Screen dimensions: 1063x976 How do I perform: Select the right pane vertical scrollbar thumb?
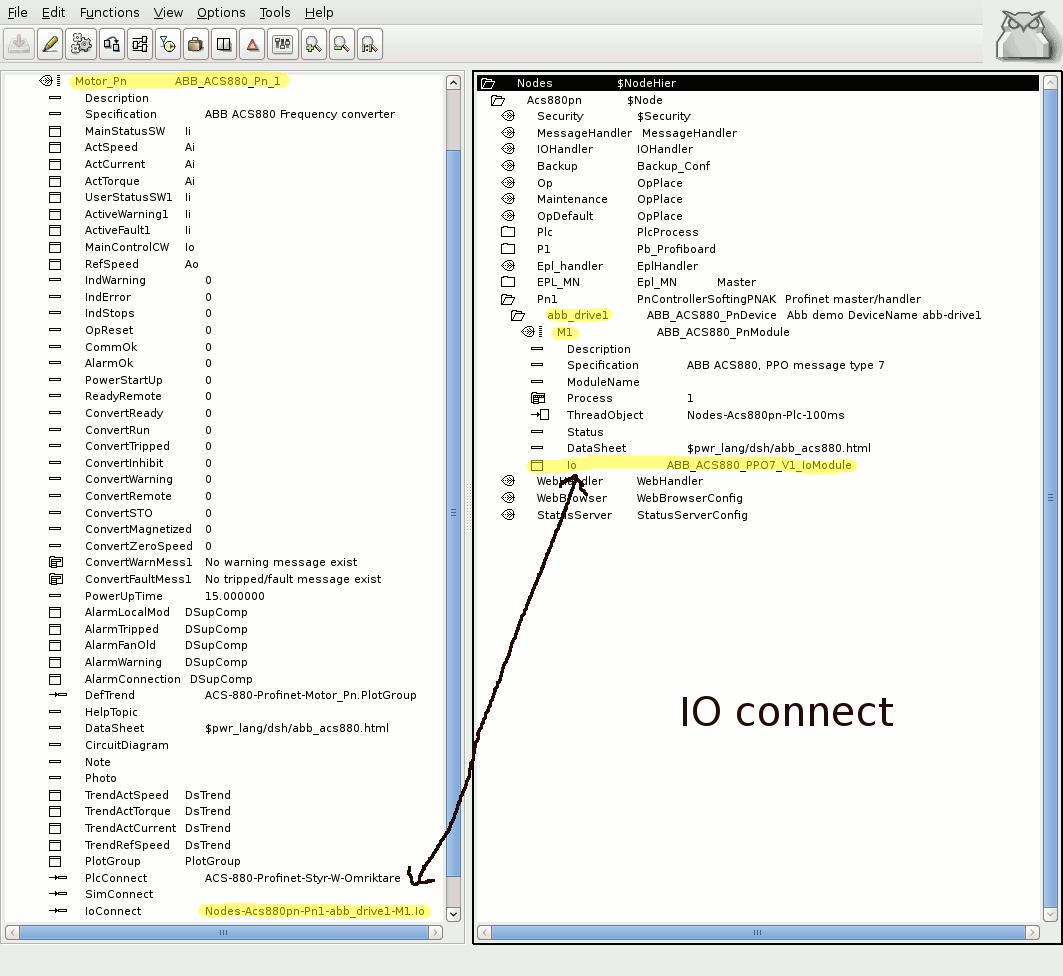click(1050, 498)
